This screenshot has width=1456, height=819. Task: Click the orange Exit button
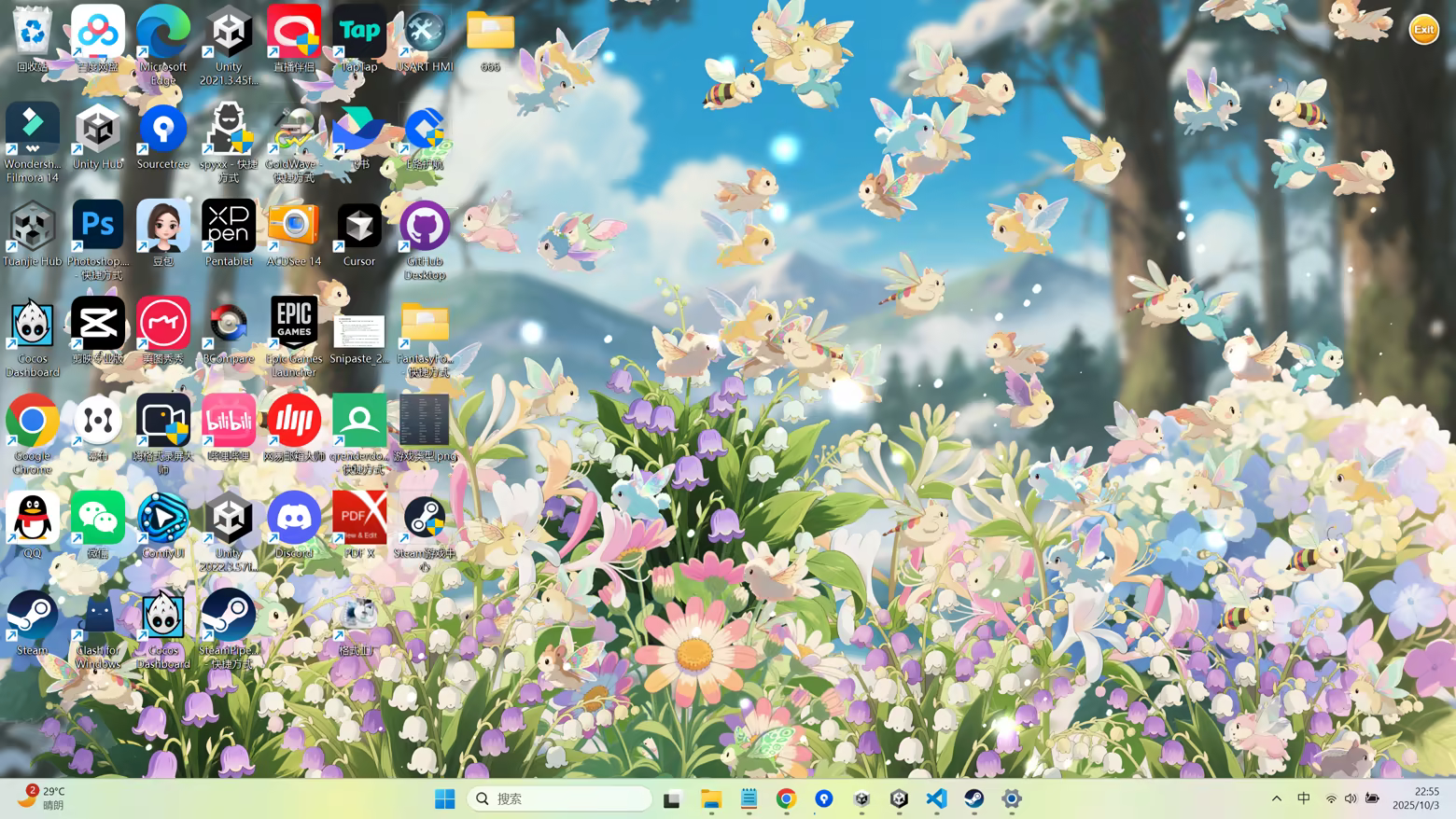tap(1423, 30)
